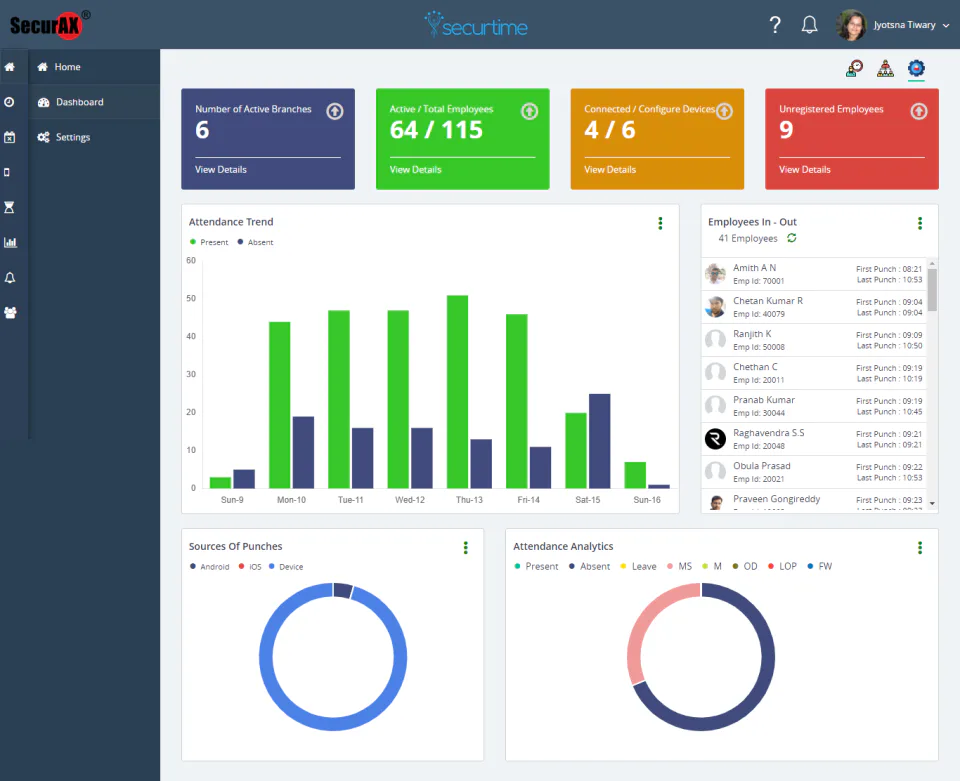Image resolution: width=960 pixels, height=781 pixels.
Task: Click Jyotsna Tiwary's profile picture
Action: coord(851,25)
